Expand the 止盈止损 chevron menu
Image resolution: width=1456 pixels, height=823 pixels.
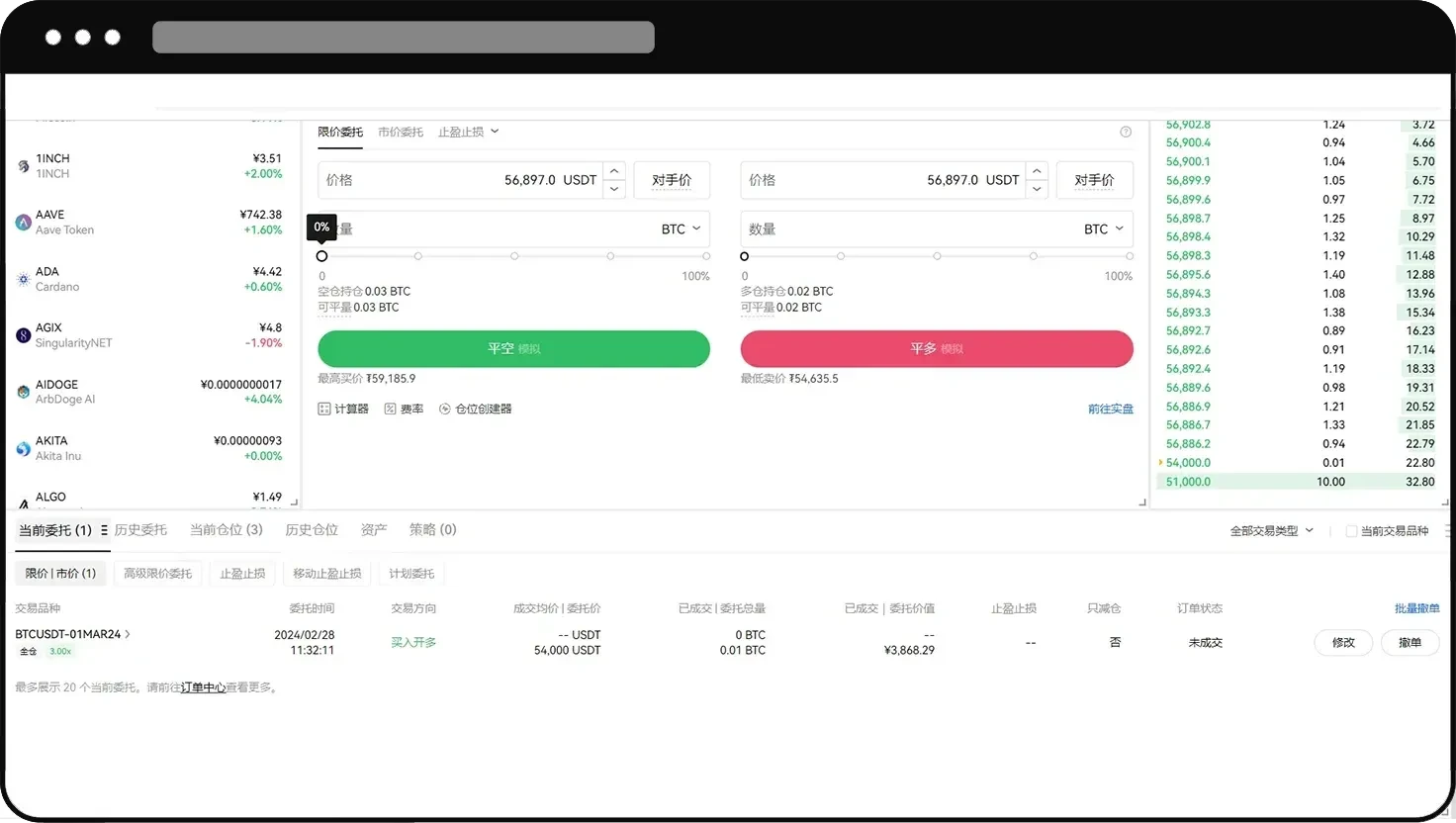pyautogui.click(x=495, y=131)
